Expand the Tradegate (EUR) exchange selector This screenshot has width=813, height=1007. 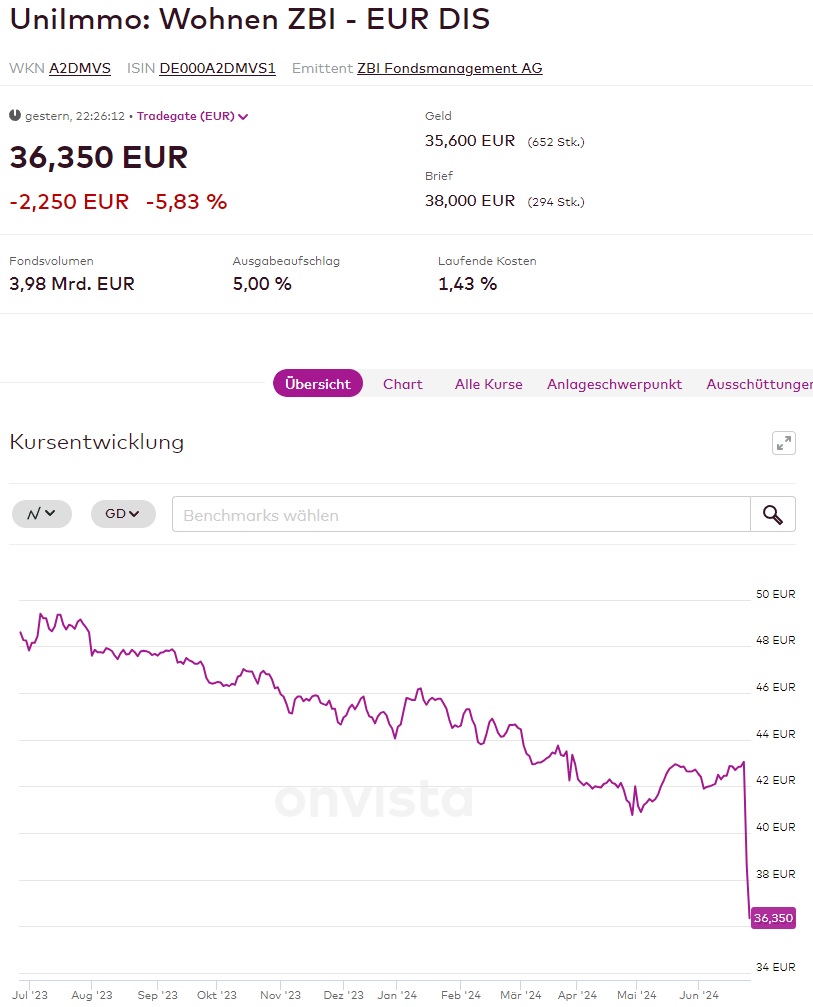click(192, 116)
